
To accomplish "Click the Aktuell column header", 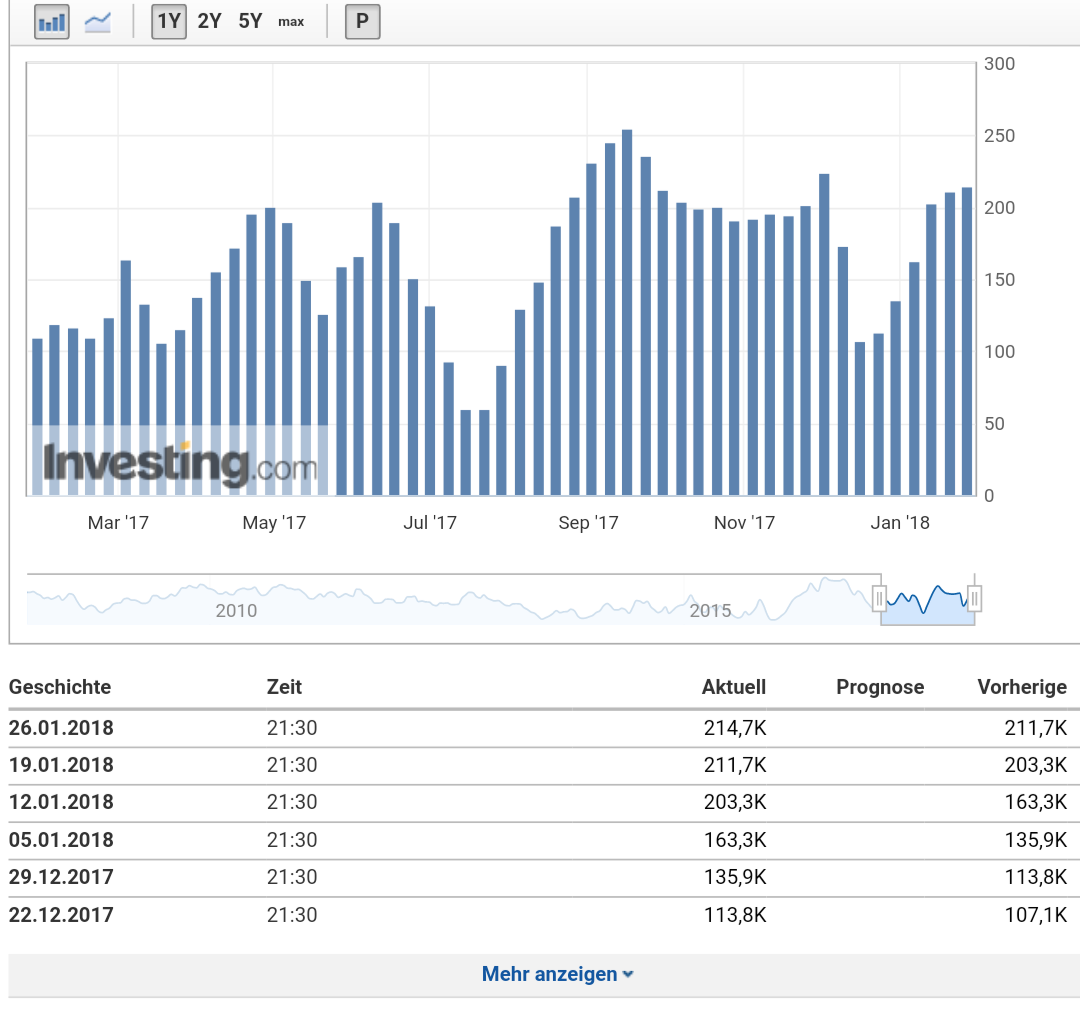I will [x=733, y=687].
